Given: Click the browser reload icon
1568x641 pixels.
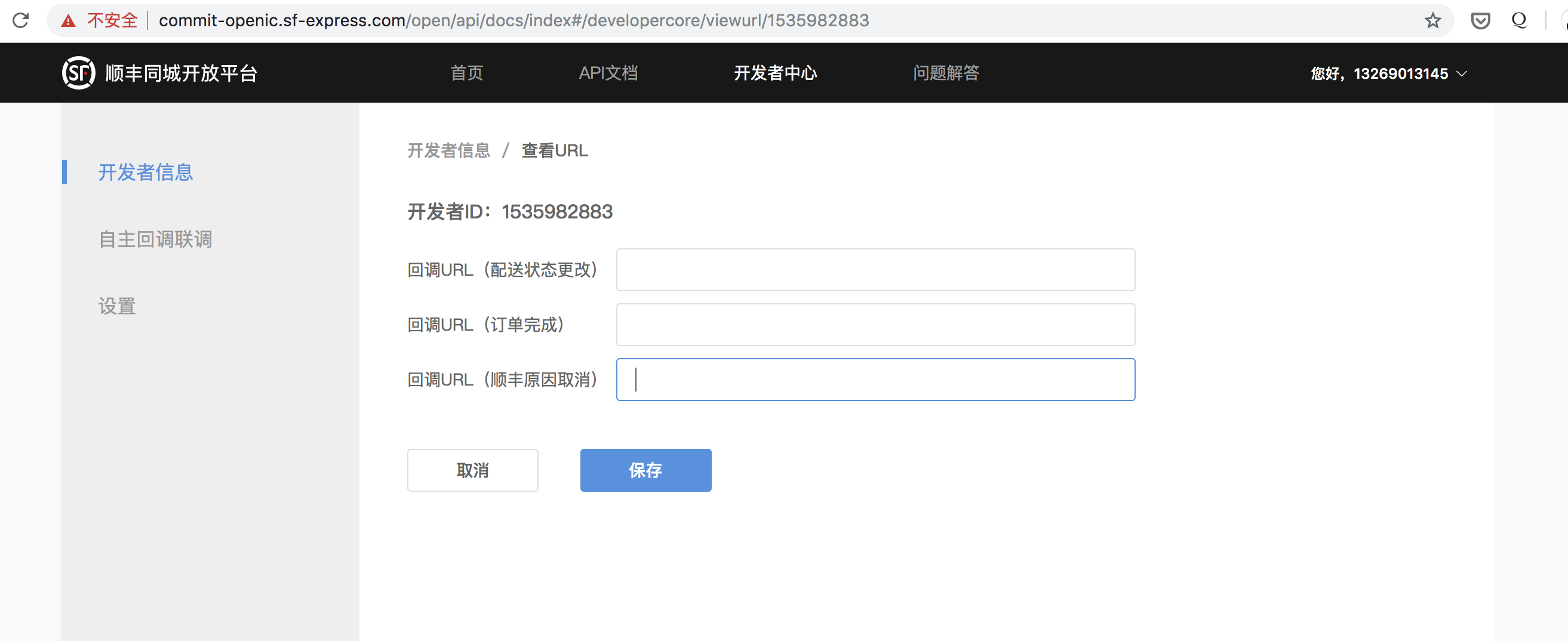Looking at the screenshot, I should 21,21.
